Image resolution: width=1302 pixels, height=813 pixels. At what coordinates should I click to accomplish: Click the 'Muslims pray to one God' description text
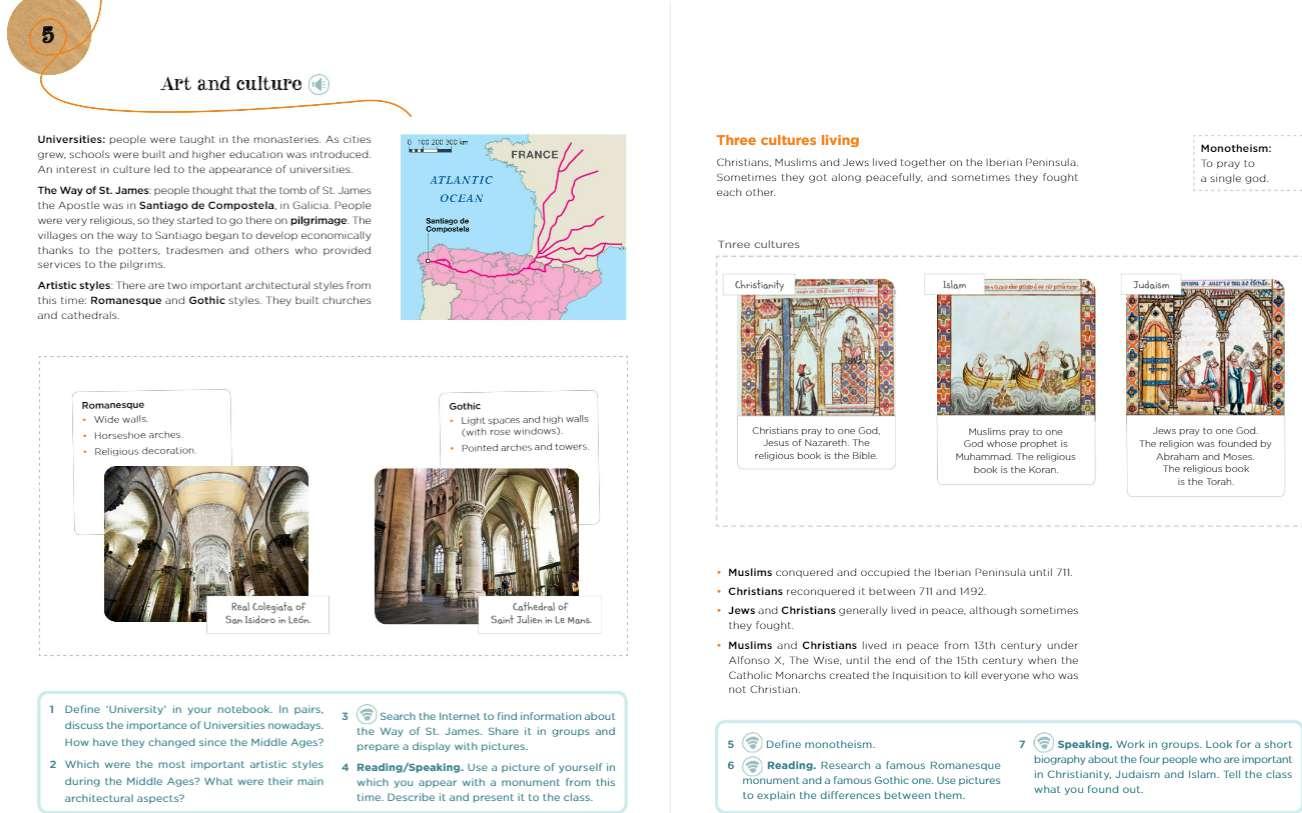point(1016,450)
